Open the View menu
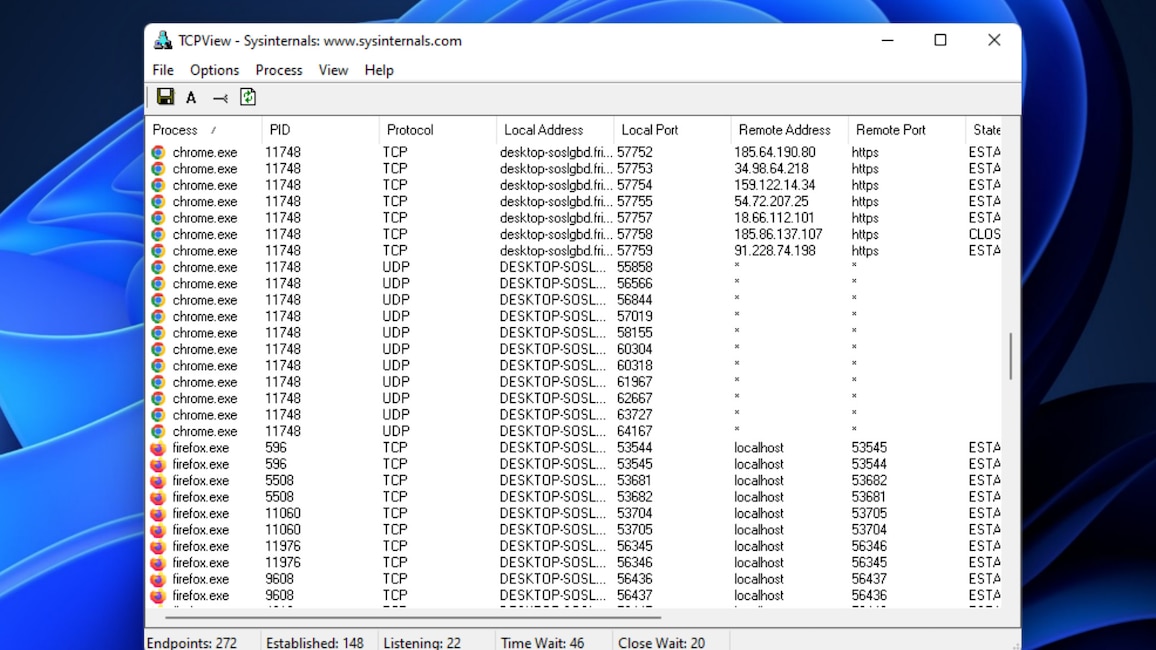The image size is (1156, 650). coord(333,70)
